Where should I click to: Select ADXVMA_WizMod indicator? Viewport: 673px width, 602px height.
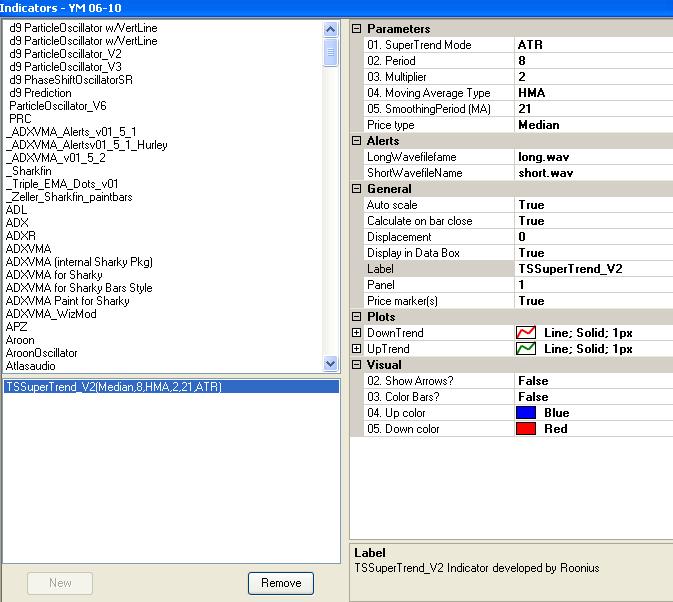click(51, 314)
